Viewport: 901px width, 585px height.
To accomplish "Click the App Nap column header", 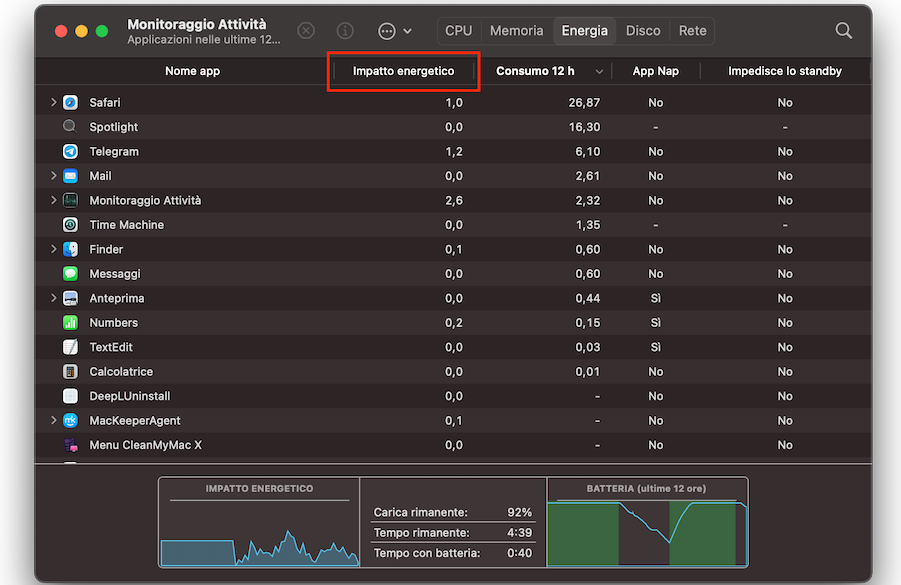I will [655, 71].
